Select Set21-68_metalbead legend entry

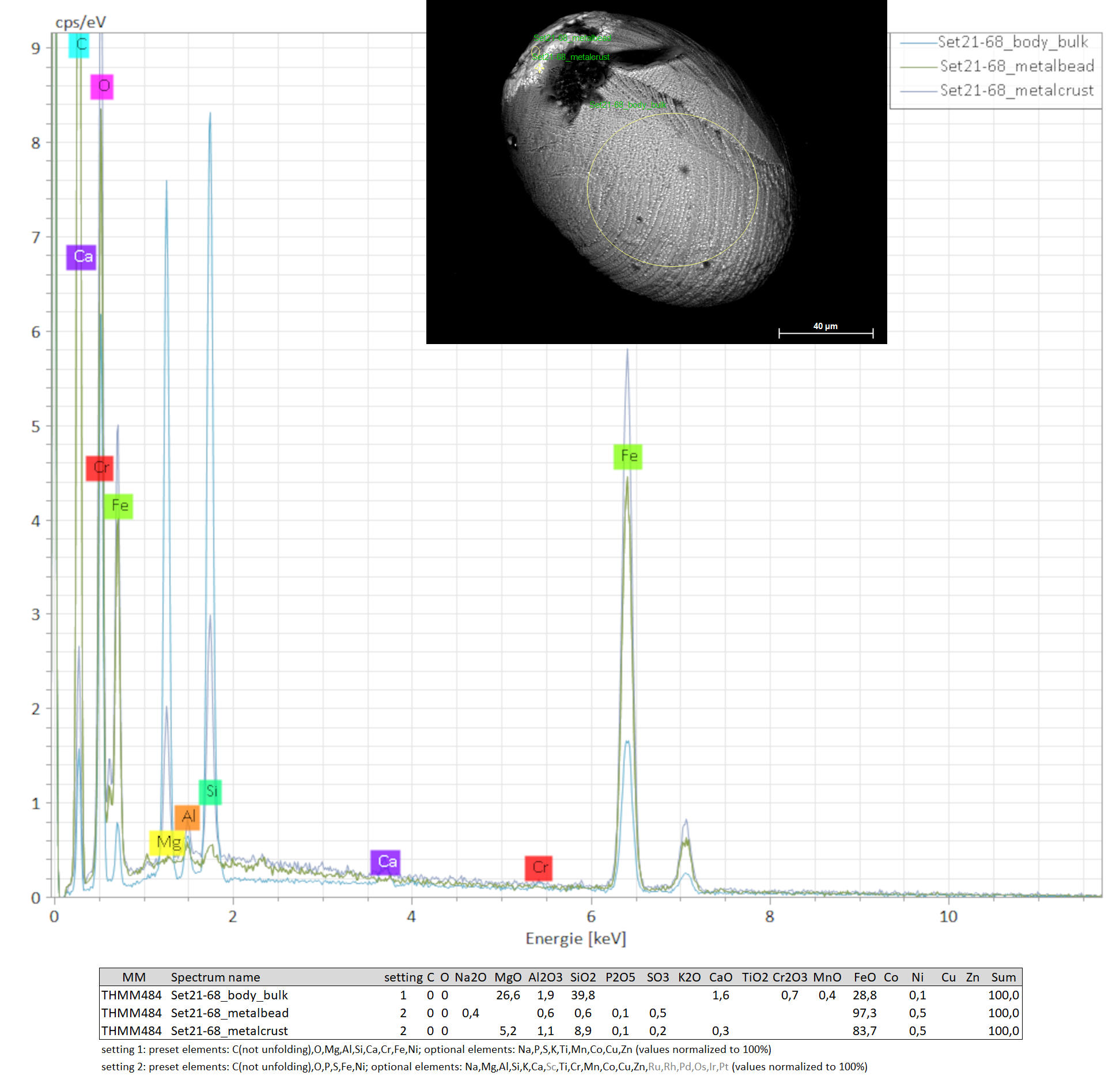[1016, 66]
